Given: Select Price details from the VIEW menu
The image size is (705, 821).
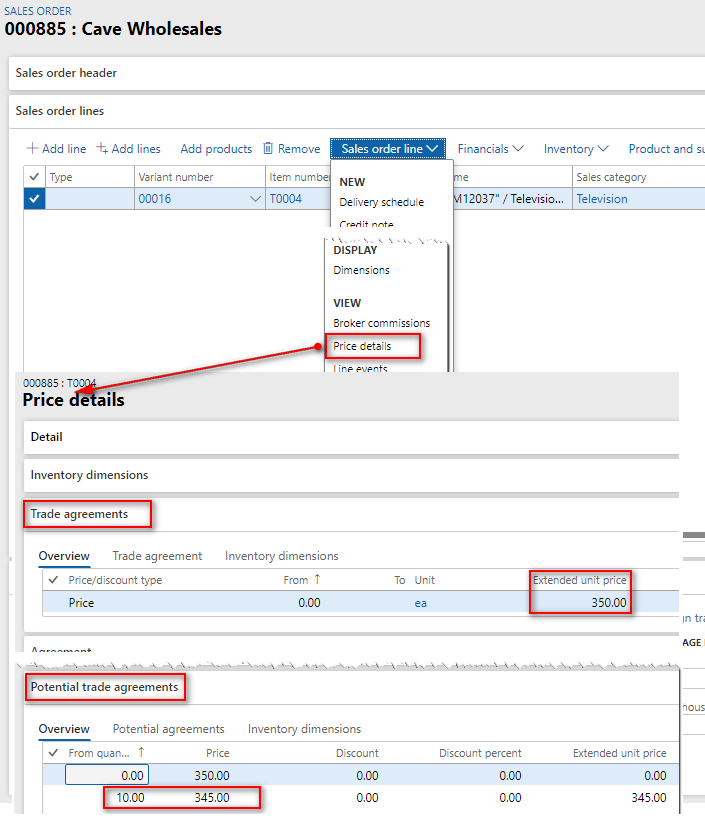Looking at the screenshot, I should (x=364, y=345).
